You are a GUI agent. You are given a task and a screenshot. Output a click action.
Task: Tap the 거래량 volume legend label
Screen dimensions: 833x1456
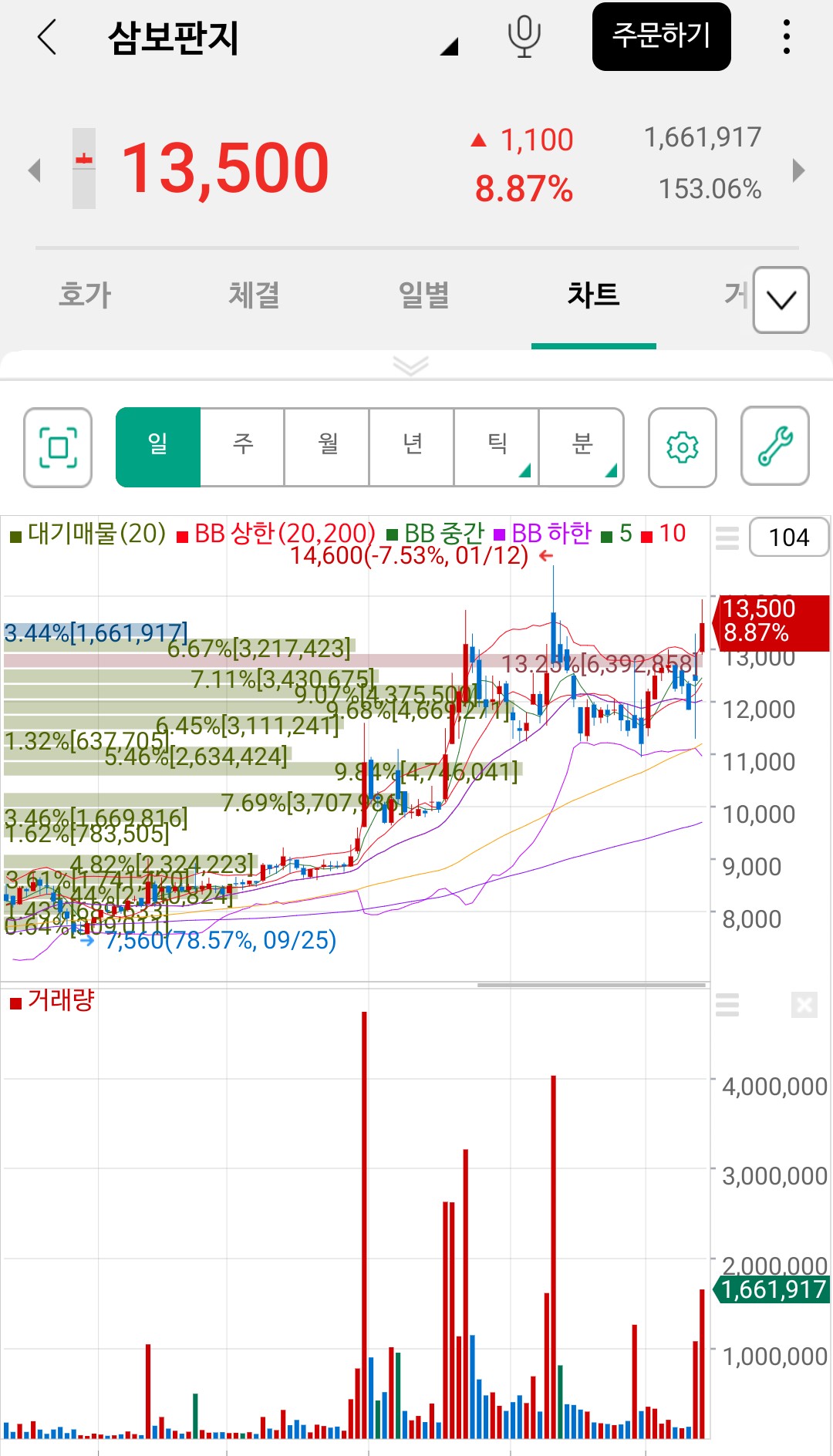point(52,1000)
